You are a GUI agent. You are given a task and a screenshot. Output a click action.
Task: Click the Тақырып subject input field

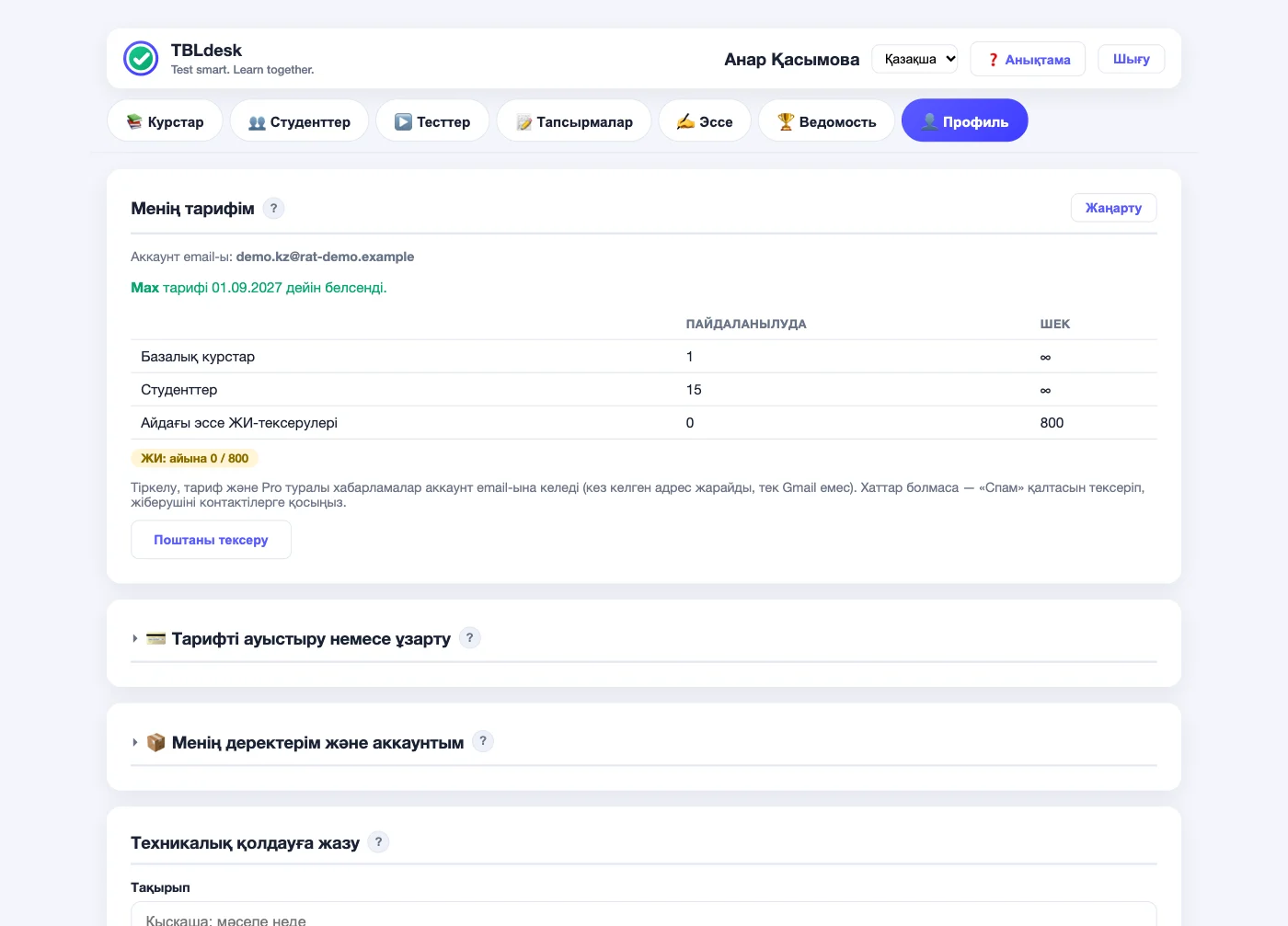[644, 915]
